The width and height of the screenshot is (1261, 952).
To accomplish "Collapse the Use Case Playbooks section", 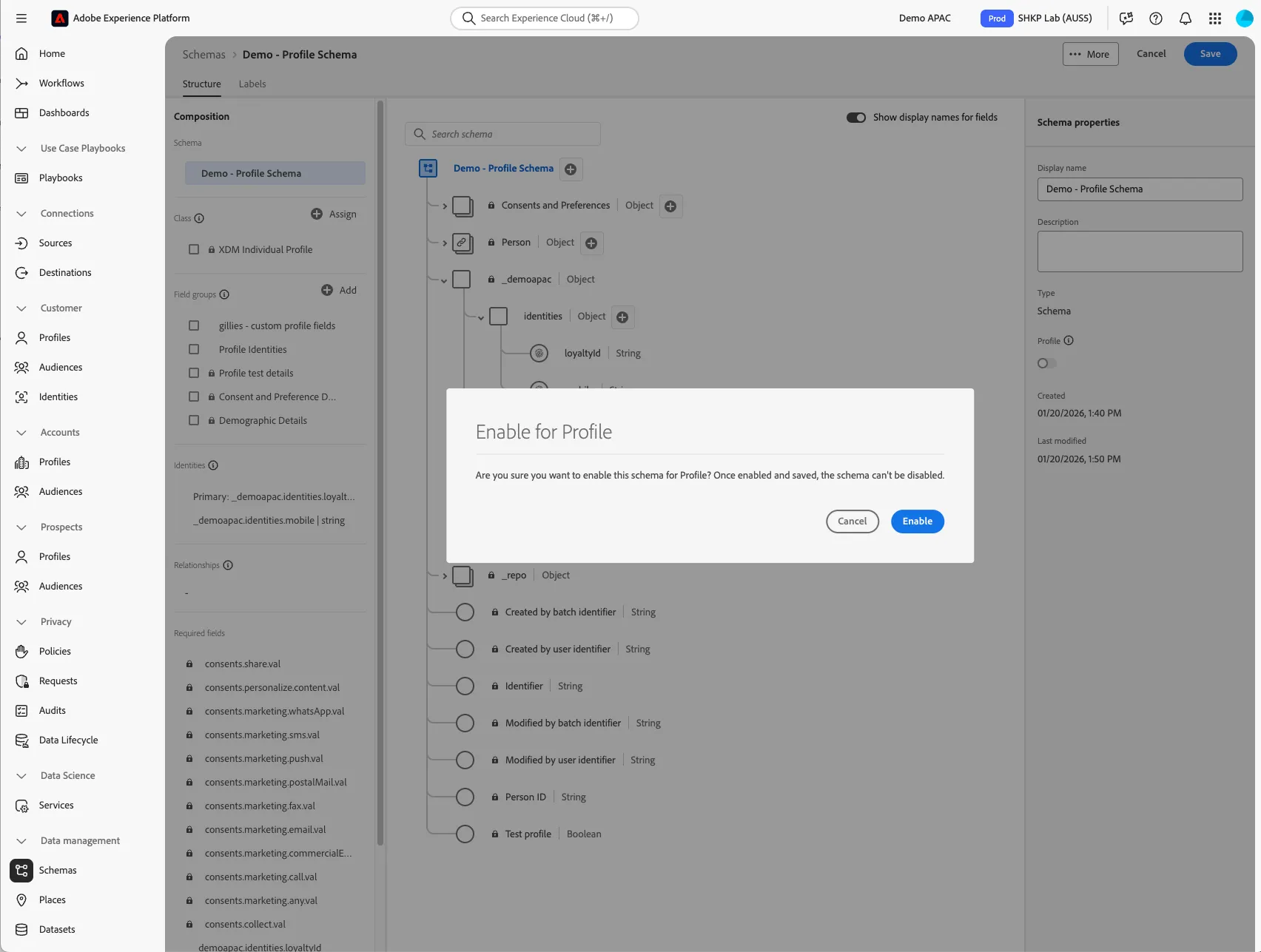I will click(21, 149).
